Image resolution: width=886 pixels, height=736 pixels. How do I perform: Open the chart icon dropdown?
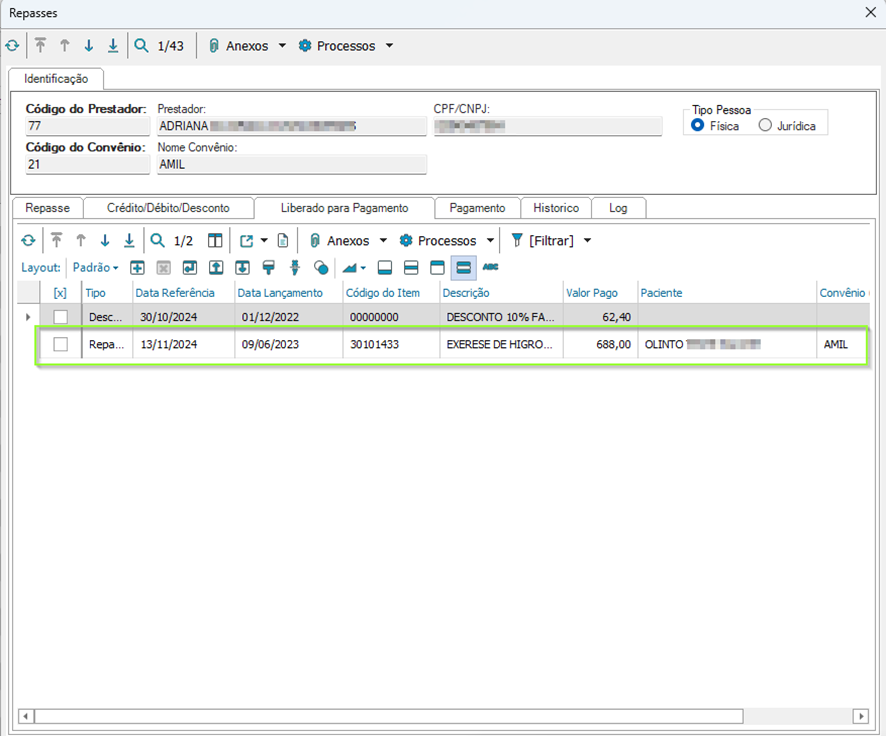[x=363, y=268]
